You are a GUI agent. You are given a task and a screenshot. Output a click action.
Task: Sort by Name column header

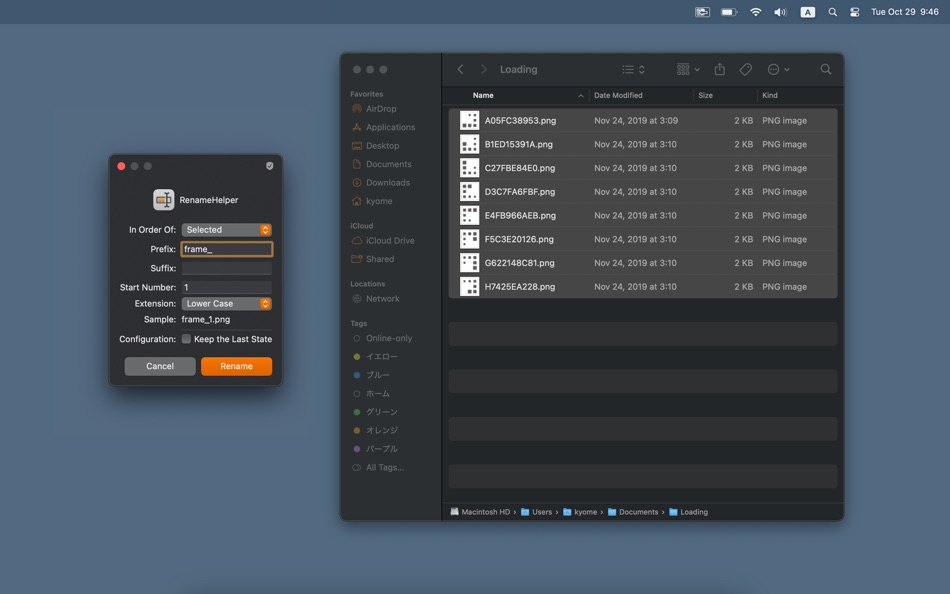pos(483,95)
